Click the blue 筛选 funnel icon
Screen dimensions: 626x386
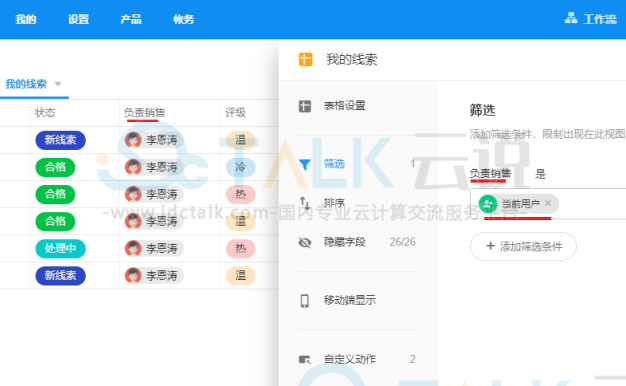tap(305, 164)
